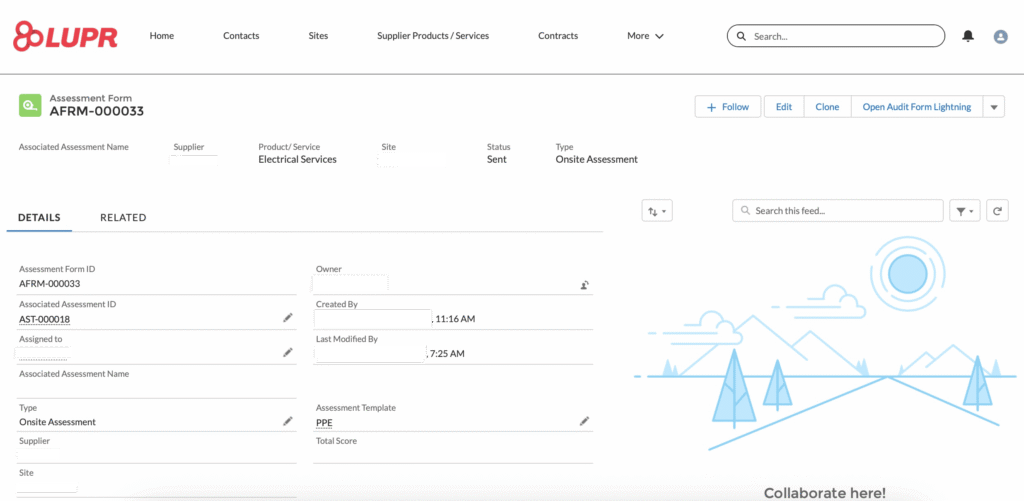
Task: Edit Associated Assessment ID pencil icon
Action: coord(288,318)
